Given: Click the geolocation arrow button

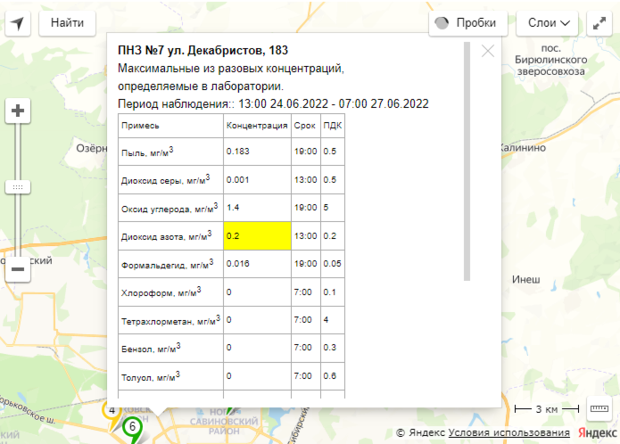Looking at the screenshot, I should [18, 22].
